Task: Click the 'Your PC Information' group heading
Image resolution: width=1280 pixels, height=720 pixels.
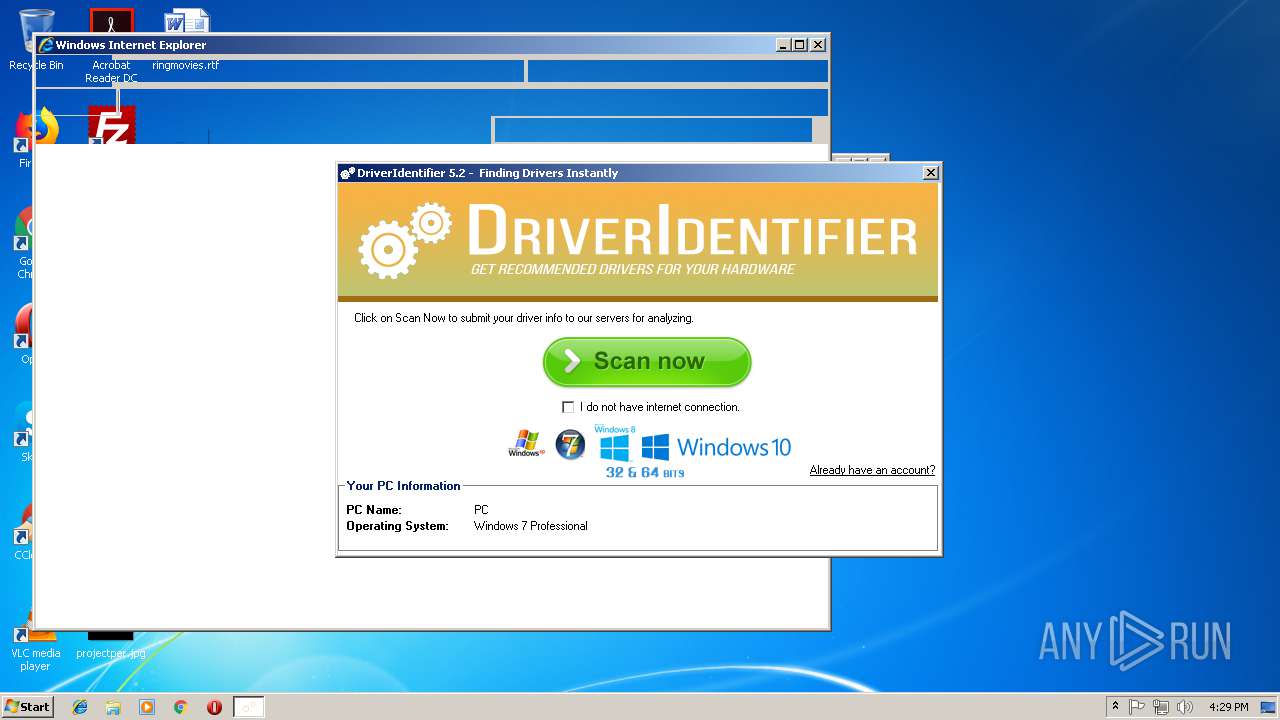Action: click(403, 486)
